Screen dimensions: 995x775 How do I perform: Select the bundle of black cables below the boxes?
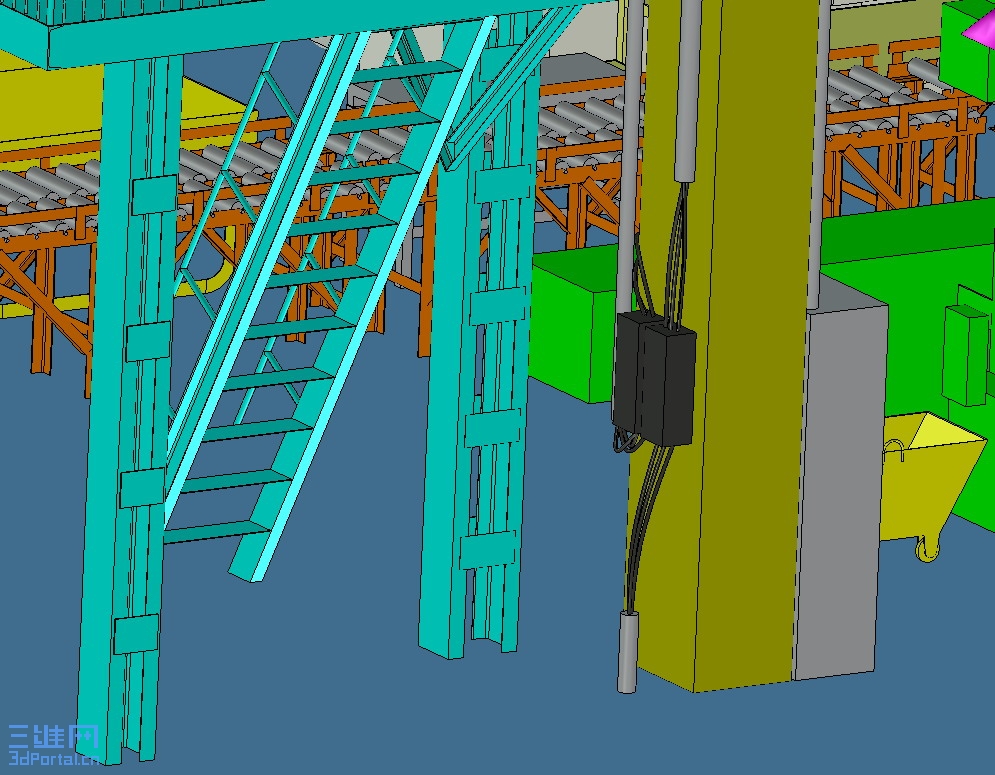tap(645, 527)
